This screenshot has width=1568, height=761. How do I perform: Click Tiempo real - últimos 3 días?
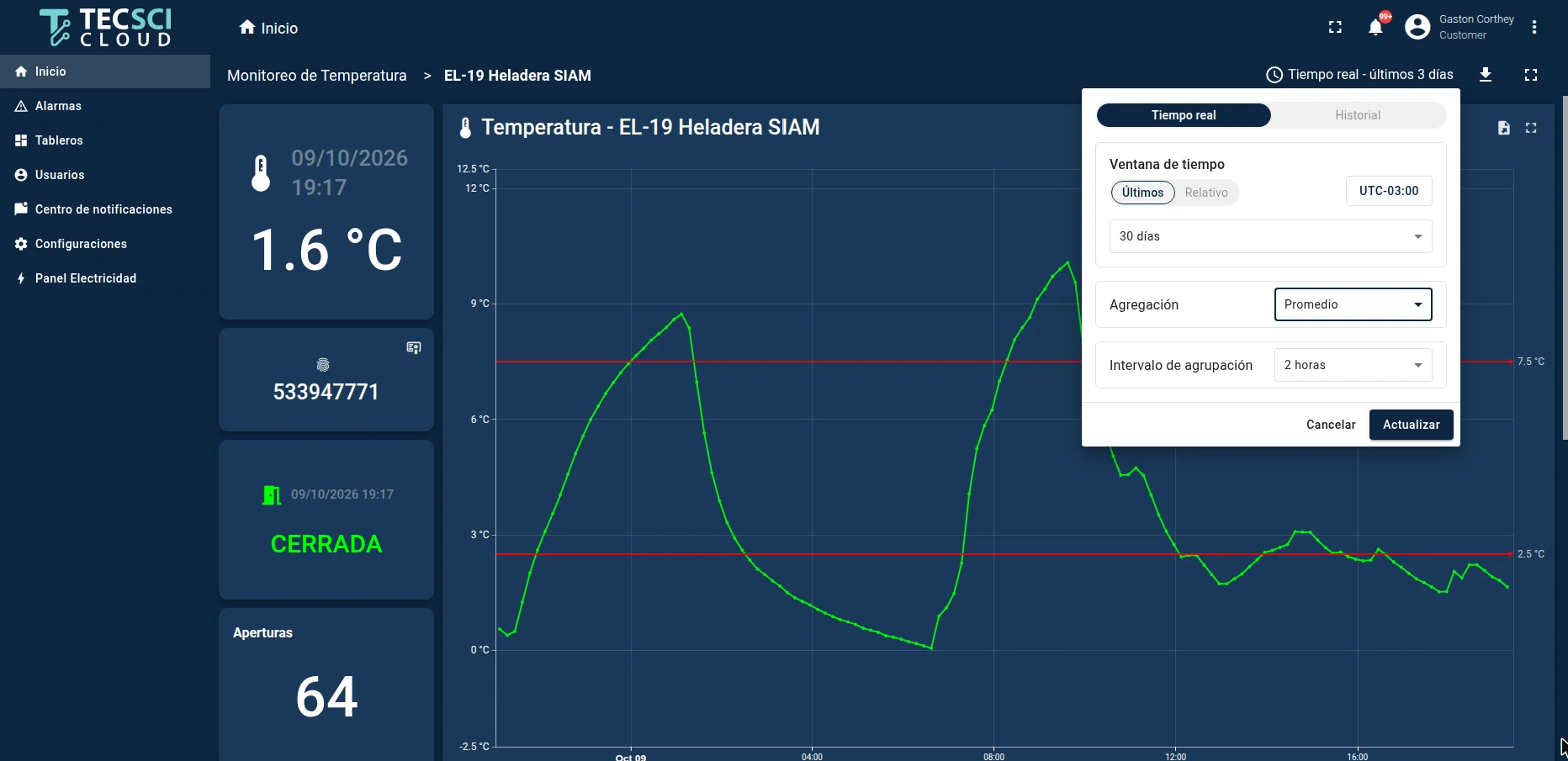click(1370, 75)
